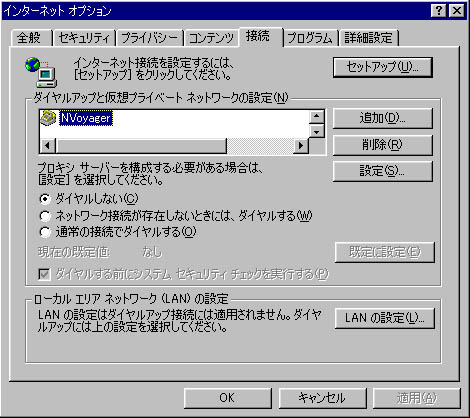The width and height of the screenshot is (470, 418).
Task: Select the ダイヤルしない radio option
Action: [45, 199]
